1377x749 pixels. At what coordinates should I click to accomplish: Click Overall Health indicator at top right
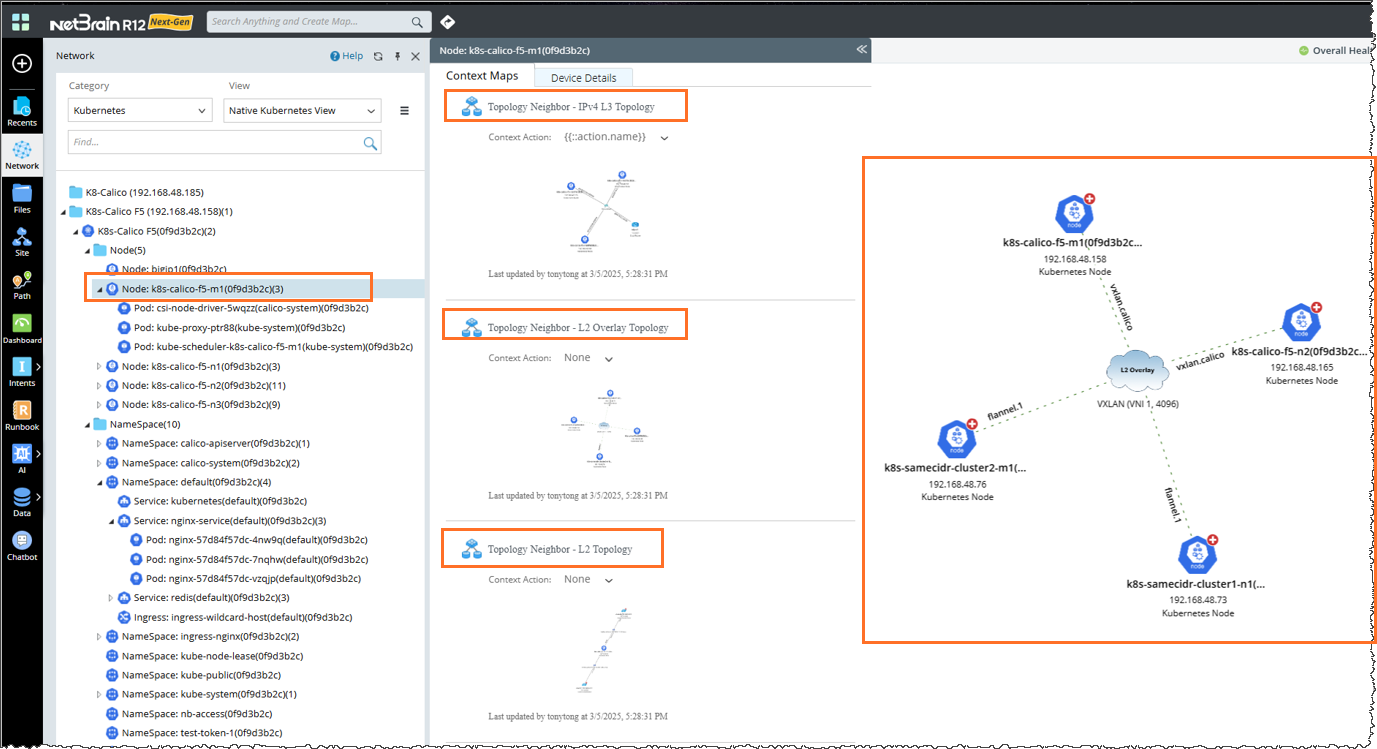pos(1336,51)
